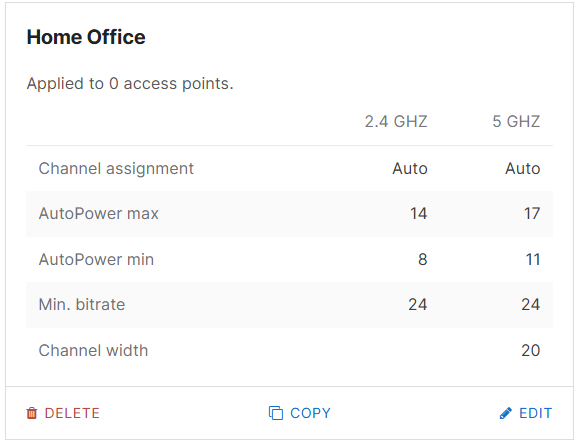Click 'Applied to 0 access points' text
The image size is (580, 446).
coord(130,84)
